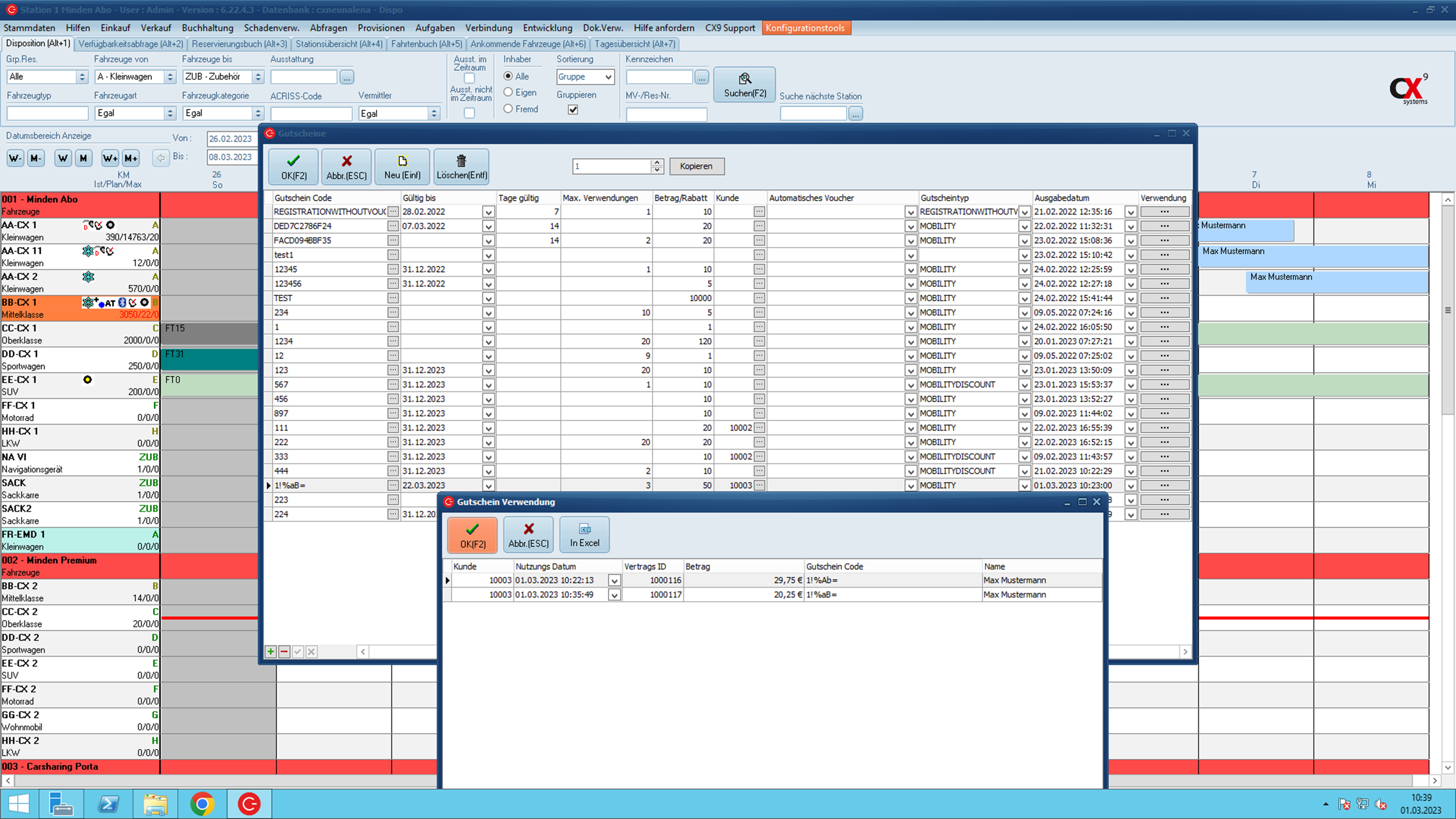Screen dimensions: 1456x819
Task: Switch to Reservierungsbuch (Alt+3) tab
Action: click(239, 44)
